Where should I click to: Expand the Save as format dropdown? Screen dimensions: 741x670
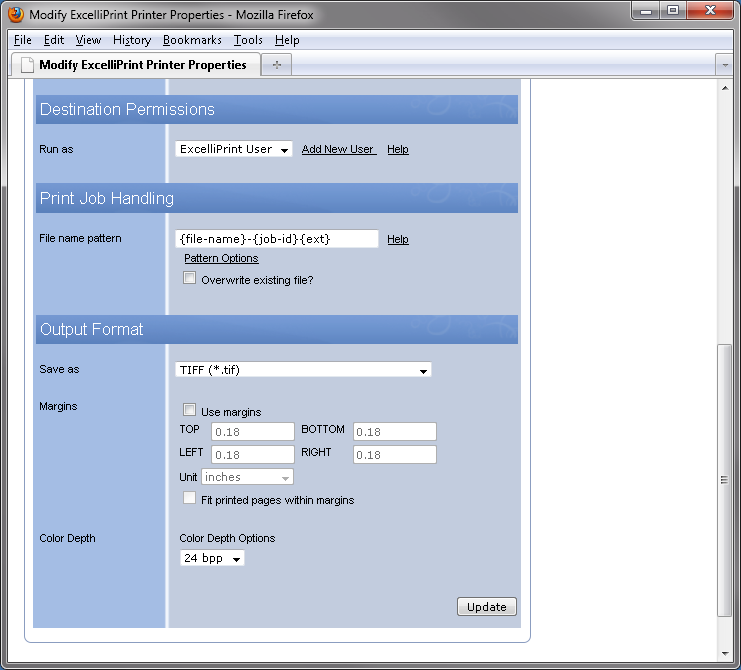[x=303, y=369]
